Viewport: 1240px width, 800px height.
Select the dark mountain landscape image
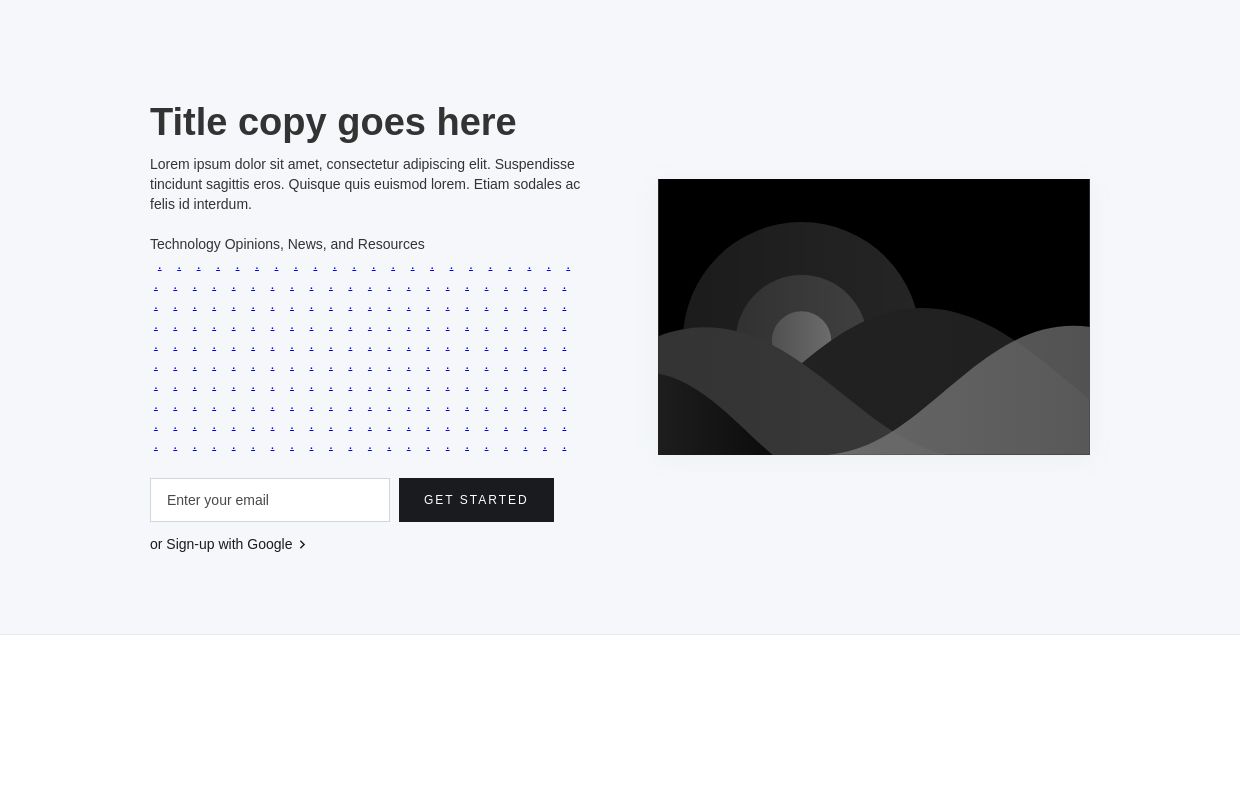pyautogui.click(x=873, y=317)
